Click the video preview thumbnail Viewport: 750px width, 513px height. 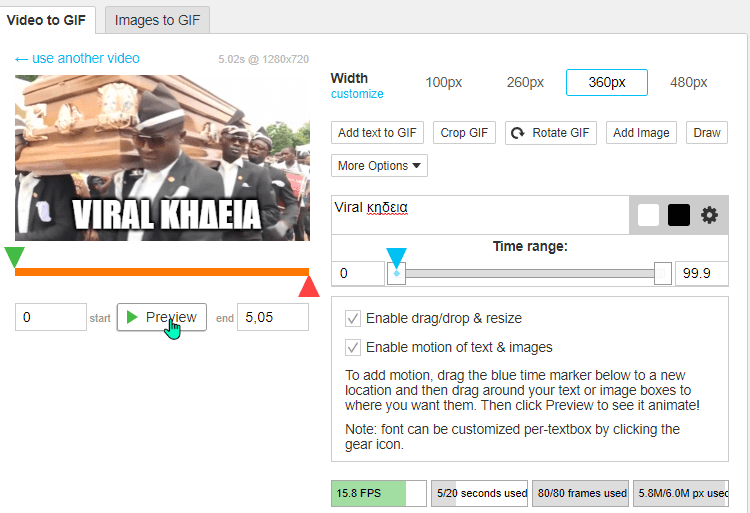tap(162, 158)
